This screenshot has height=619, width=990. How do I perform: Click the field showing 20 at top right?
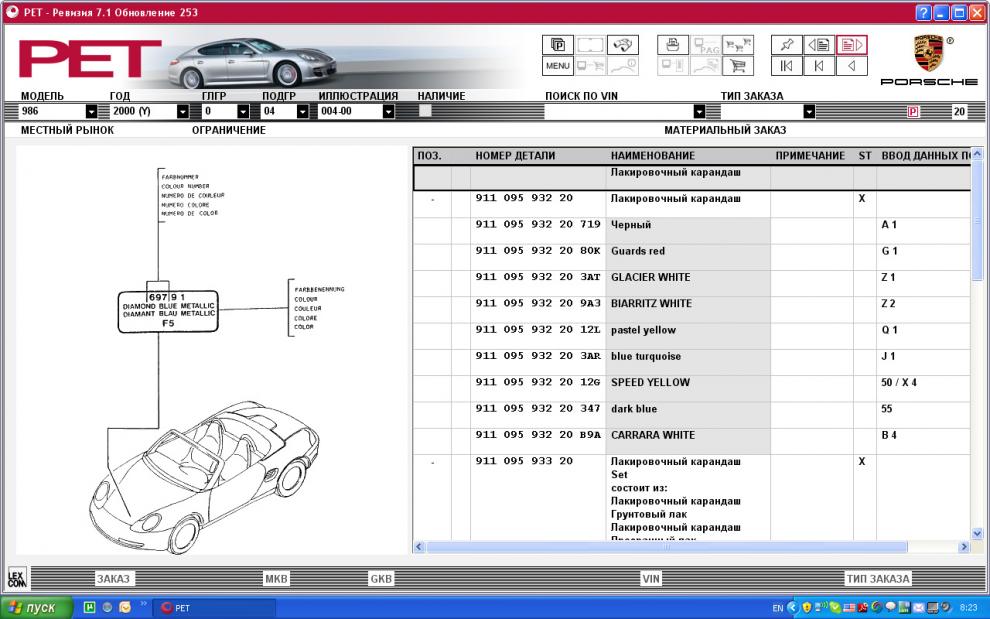pos(959,112)
